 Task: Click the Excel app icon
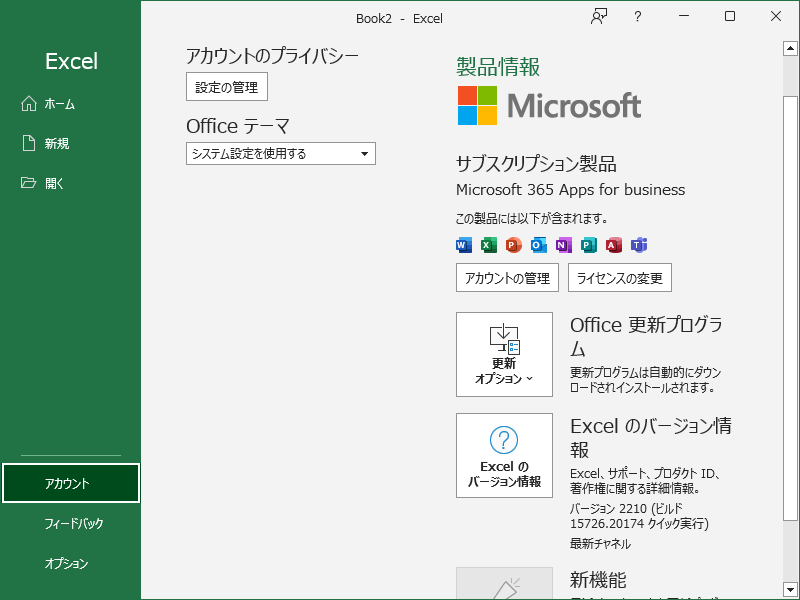pyautogui.click(x=489, y=245)
